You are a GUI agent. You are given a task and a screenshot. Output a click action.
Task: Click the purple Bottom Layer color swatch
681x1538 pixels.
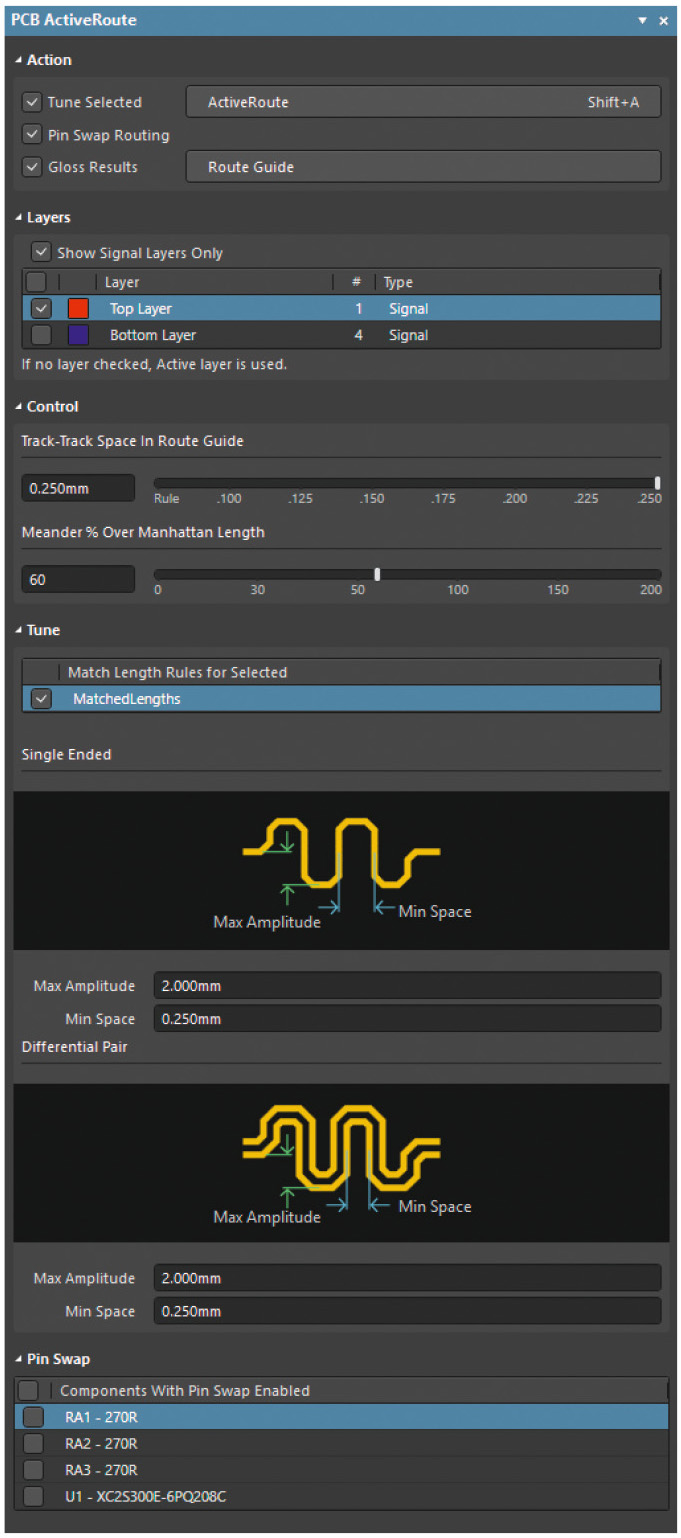coord(78,335)
